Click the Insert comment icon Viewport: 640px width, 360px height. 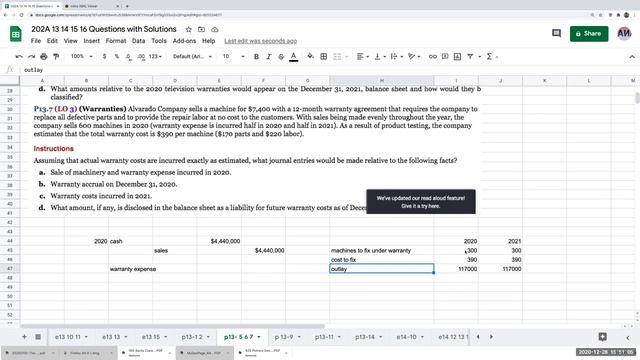pyautogui.click(x=445, y=56)
